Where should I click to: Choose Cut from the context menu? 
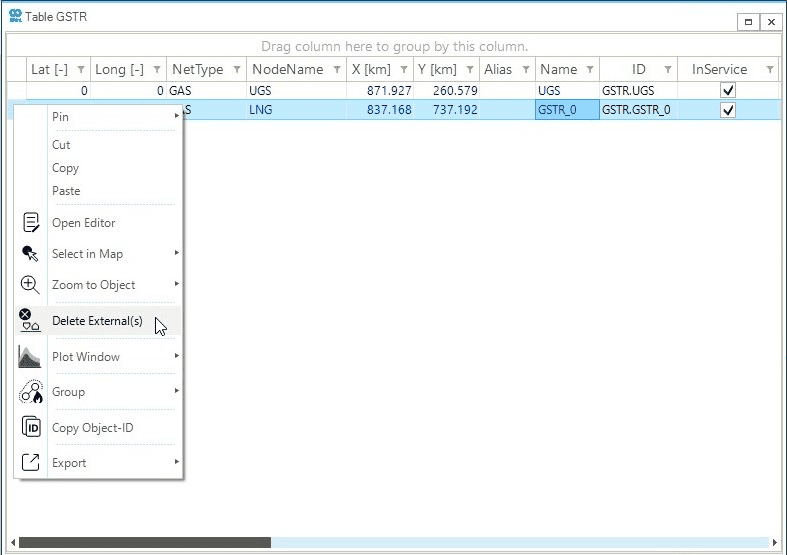click(98, 145)
